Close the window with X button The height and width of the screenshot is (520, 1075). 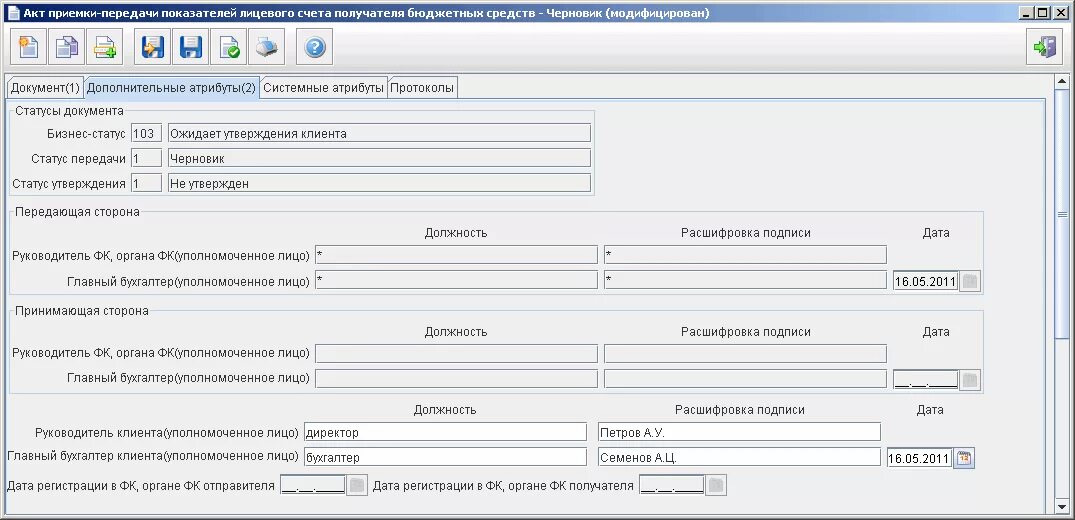click(1059, 13)
